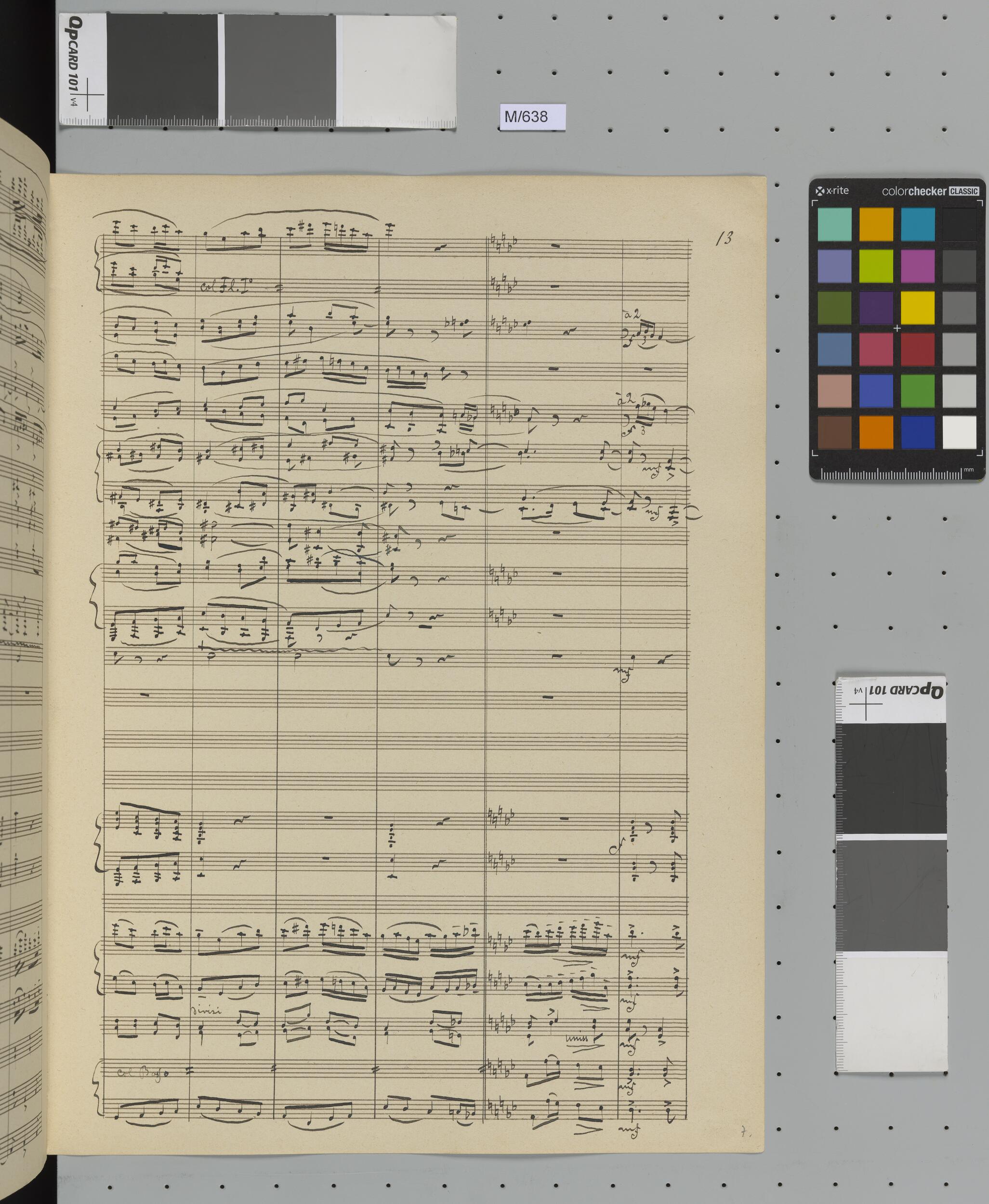Viewport: 989px width, 1204px height.
Task: Choose the lavender swatch on the colorchecker
Action: click(835, 266)
